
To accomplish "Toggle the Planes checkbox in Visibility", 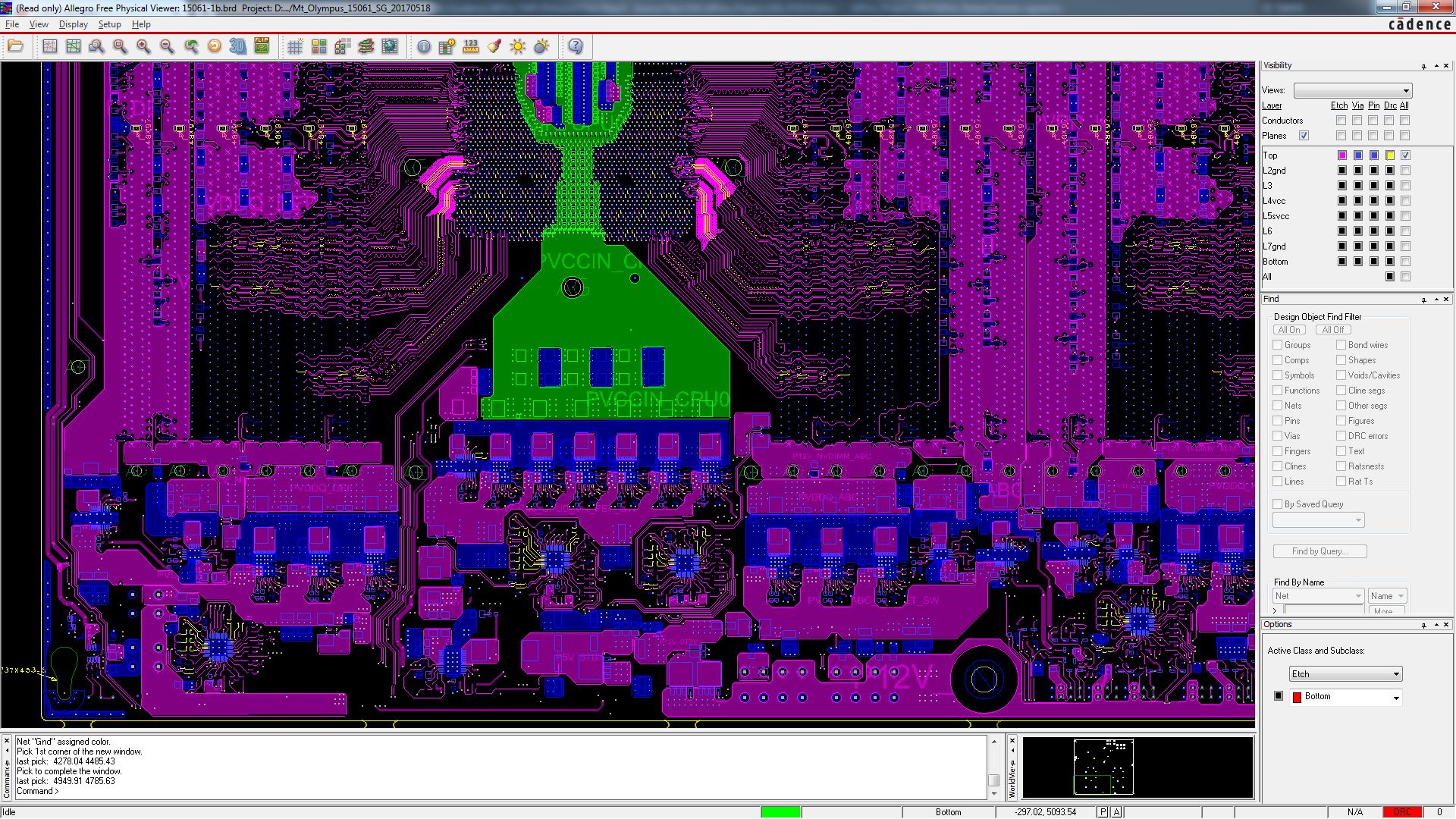I will point(1304,136).
